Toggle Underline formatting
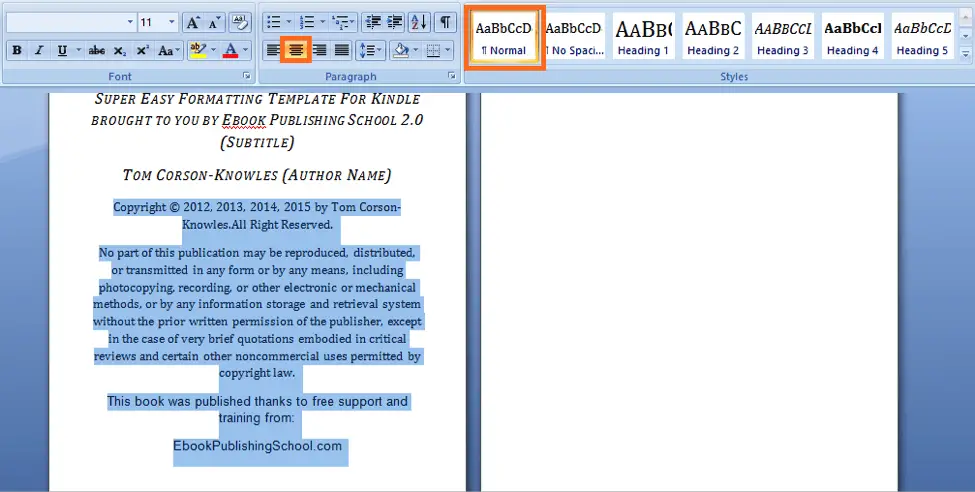The height and width of the screenshot is (492, 975). pyautogui.click(x=62, y=50)
